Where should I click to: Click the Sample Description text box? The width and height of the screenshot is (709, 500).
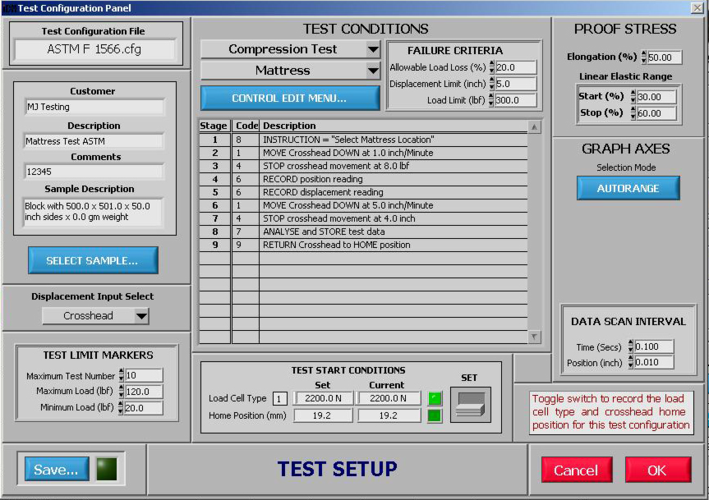(92, 212)
